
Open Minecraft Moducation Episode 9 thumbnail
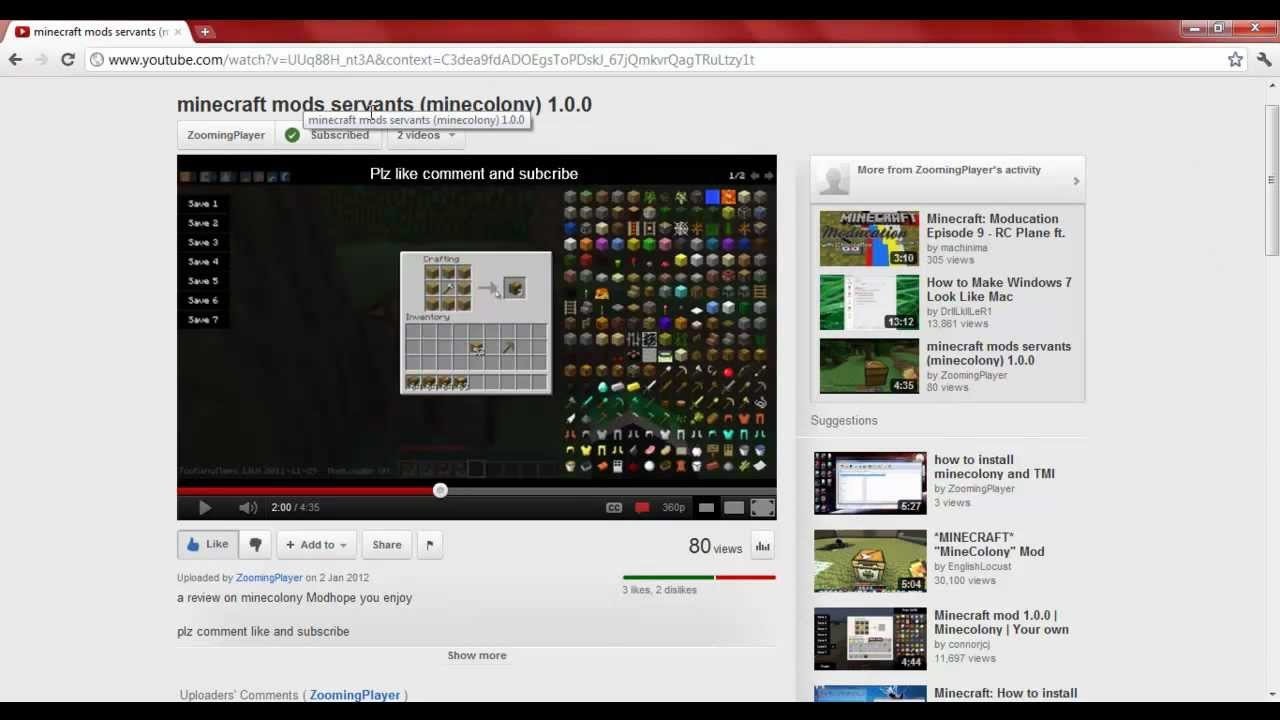pos(869,238)
